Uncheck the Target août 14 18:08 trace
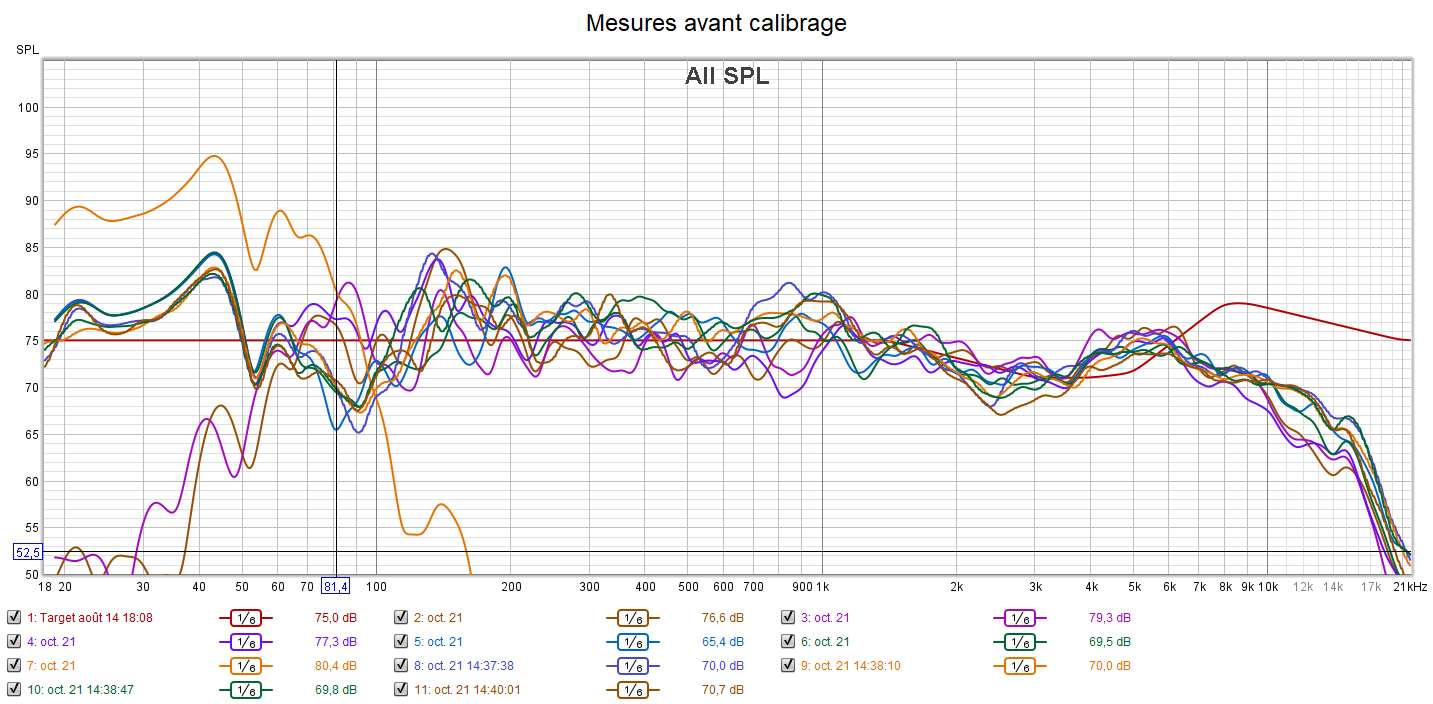The width and height of the screenshot is (1433, 704). point(13,618)
